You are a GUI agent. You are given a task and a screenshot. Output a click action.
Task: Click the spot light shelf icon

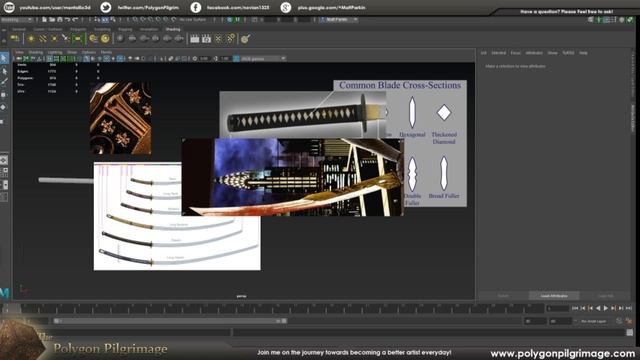(x=66, y=39)
